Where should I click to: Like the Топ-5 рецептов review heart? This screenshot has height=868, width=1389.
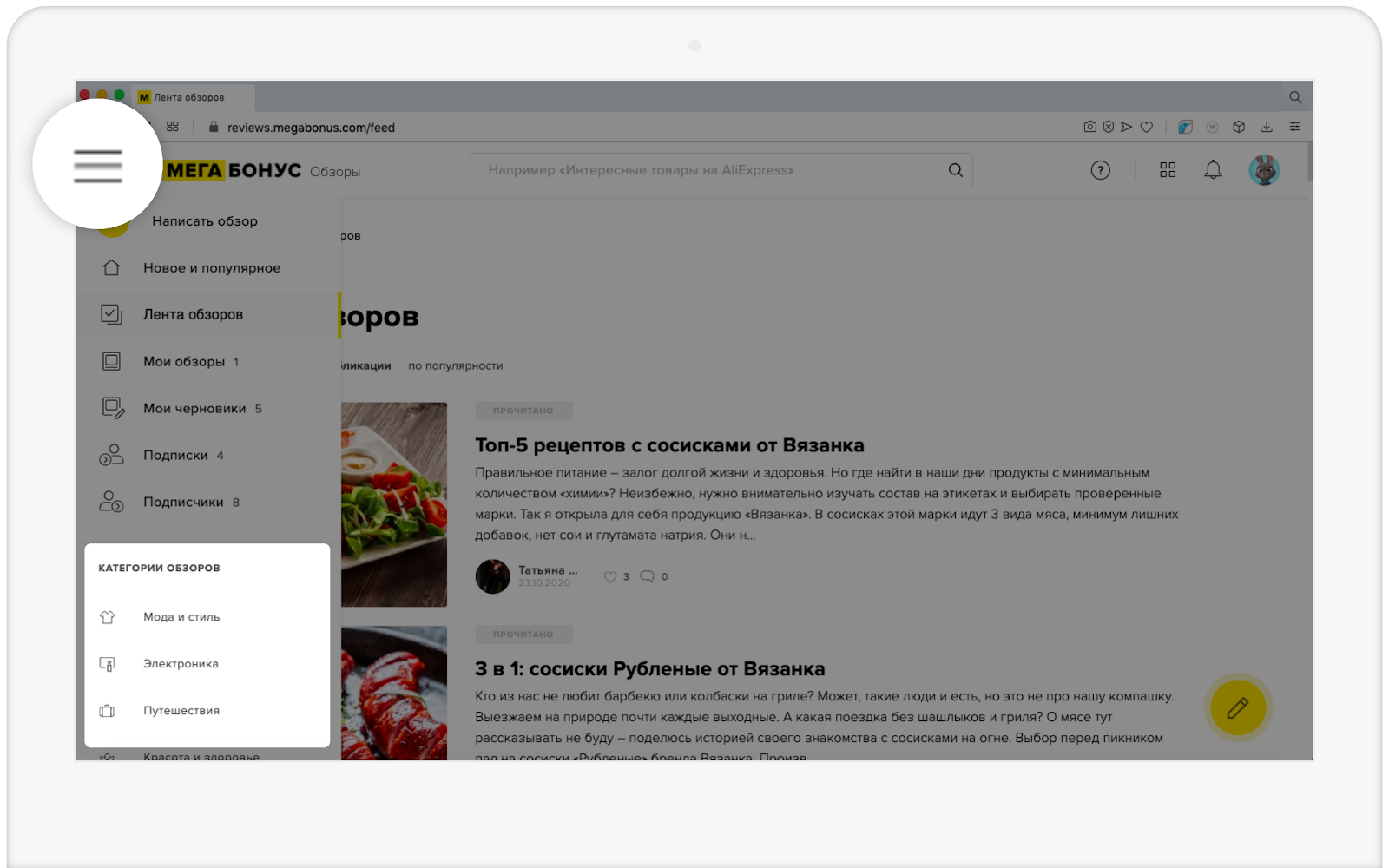(610, 576)
